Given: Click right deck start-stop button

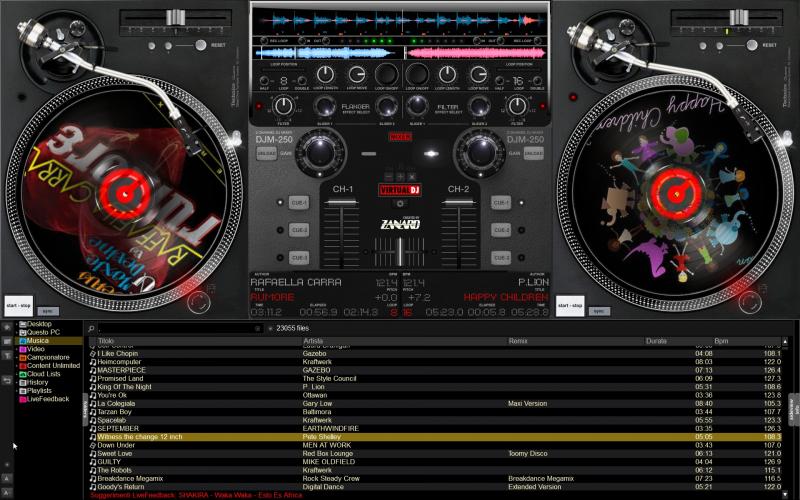Looking at the screenshot, I should click(570, 306).
